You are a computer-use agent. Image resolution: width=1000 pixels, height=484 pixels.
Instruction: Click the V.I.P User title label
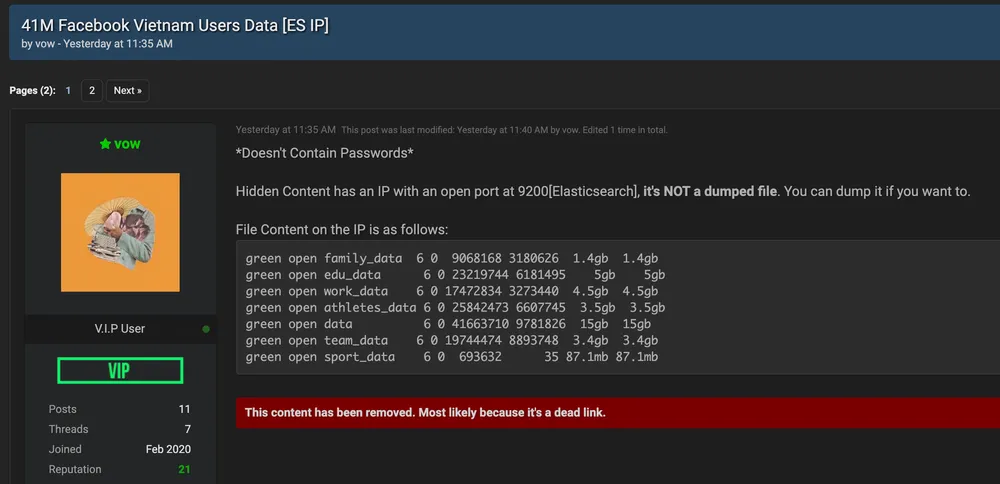[120, 329]
